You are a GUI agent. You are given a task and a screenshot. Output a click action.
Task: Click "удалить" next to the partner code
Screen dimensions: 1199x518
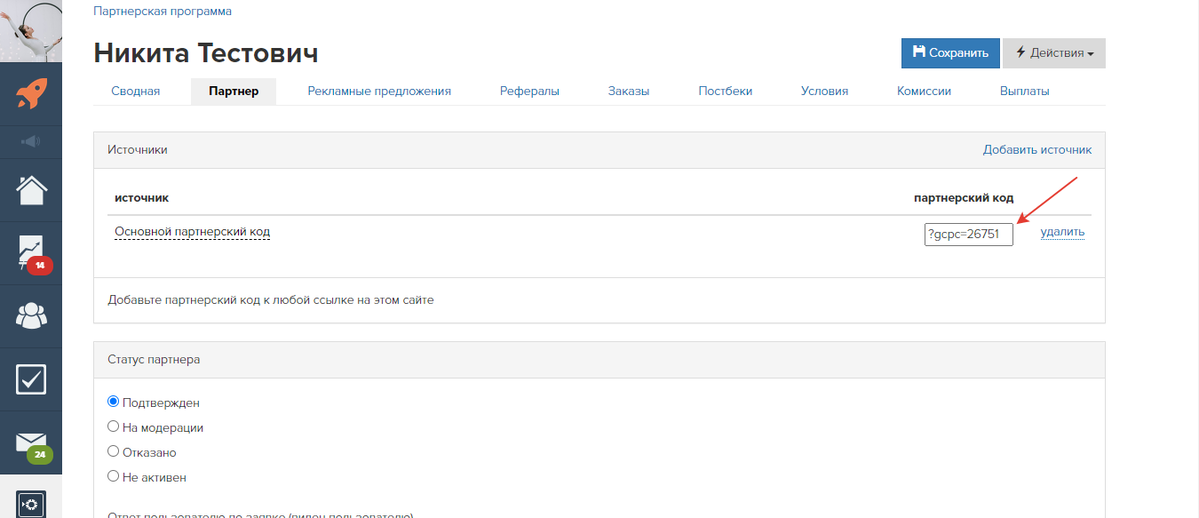coord(1062,232)
